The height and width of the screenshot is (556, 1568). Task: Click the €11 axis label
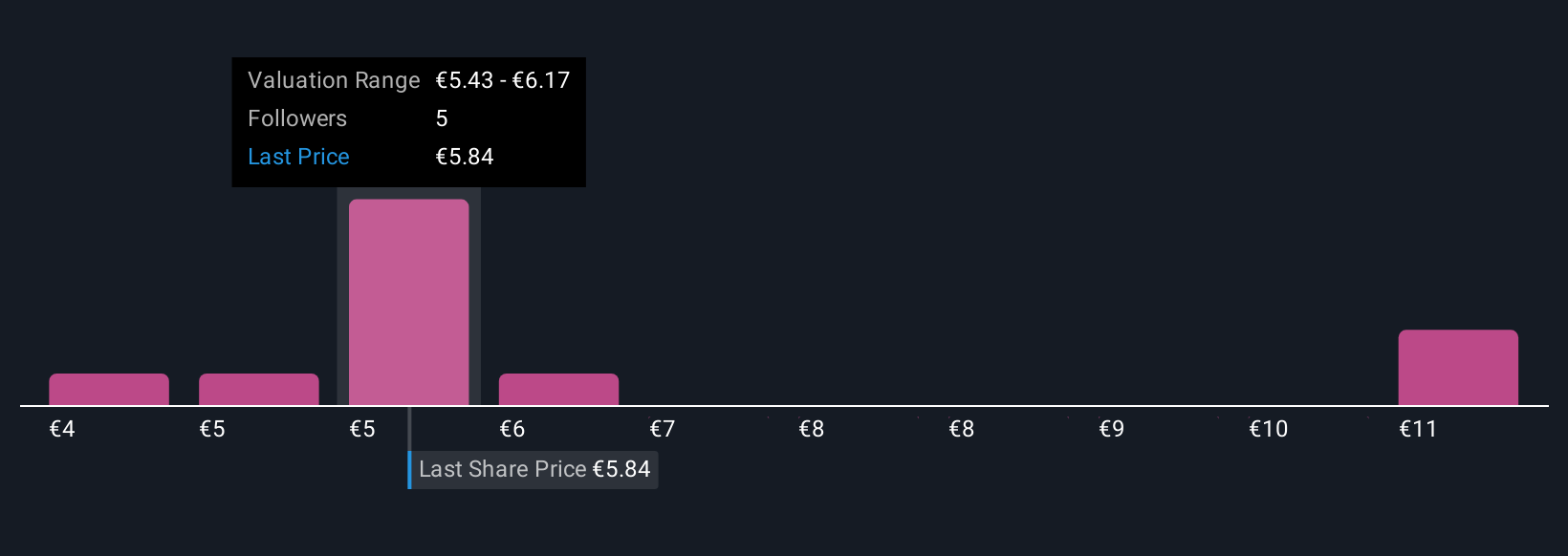click(x=1418, y=429)
